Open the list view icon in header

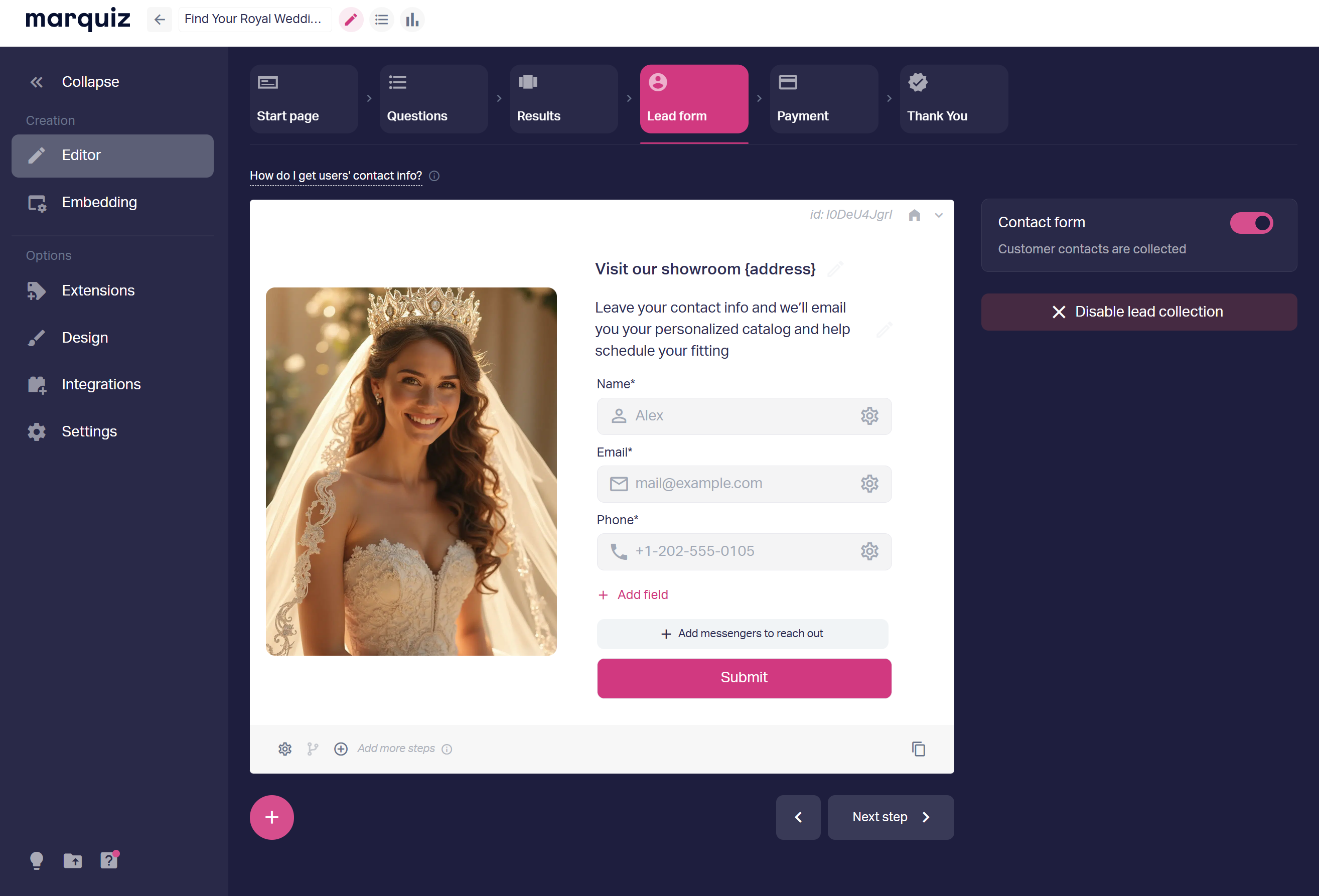[381, 19]
